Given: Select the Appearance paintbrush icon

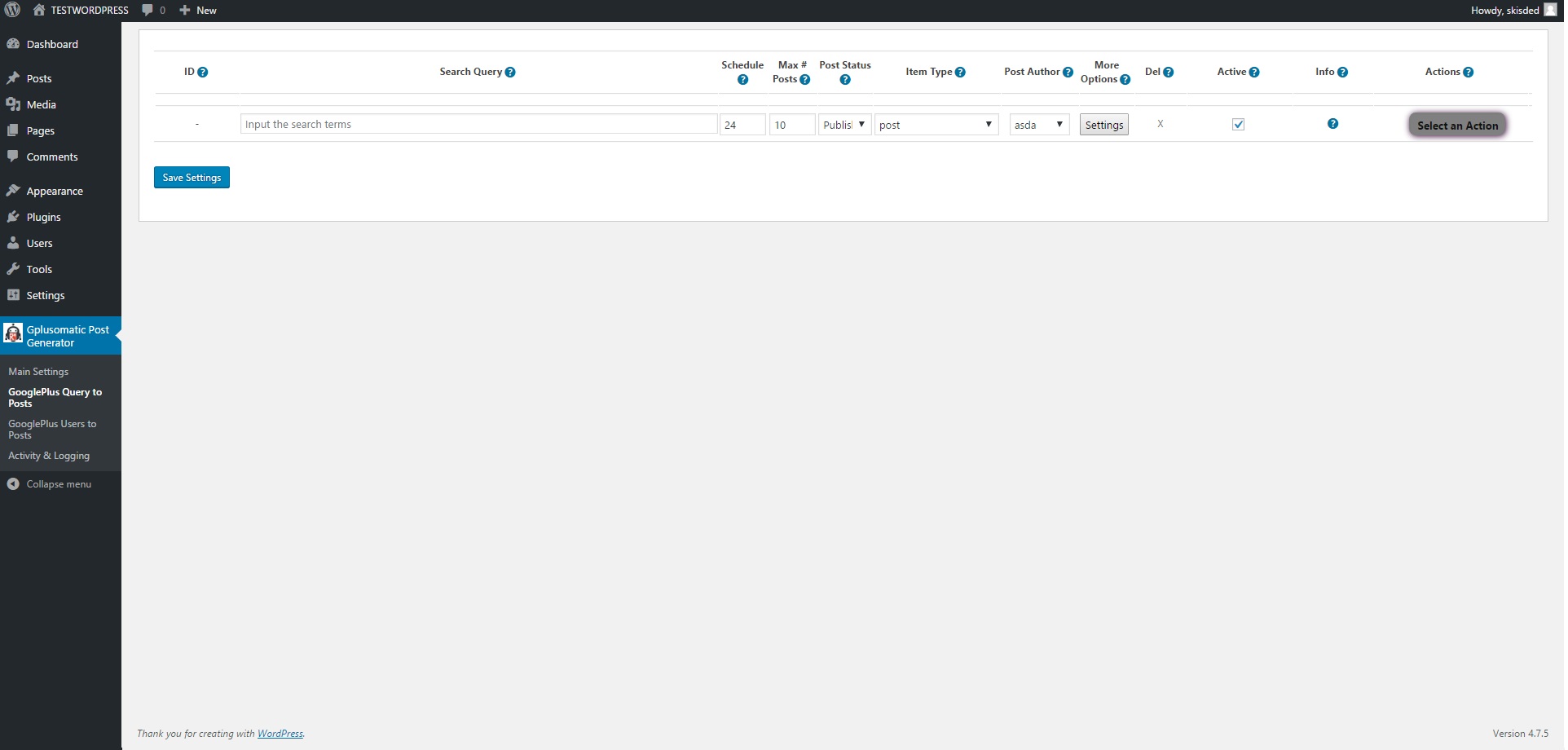Looking at the screenshot, I should pos(13,190).
